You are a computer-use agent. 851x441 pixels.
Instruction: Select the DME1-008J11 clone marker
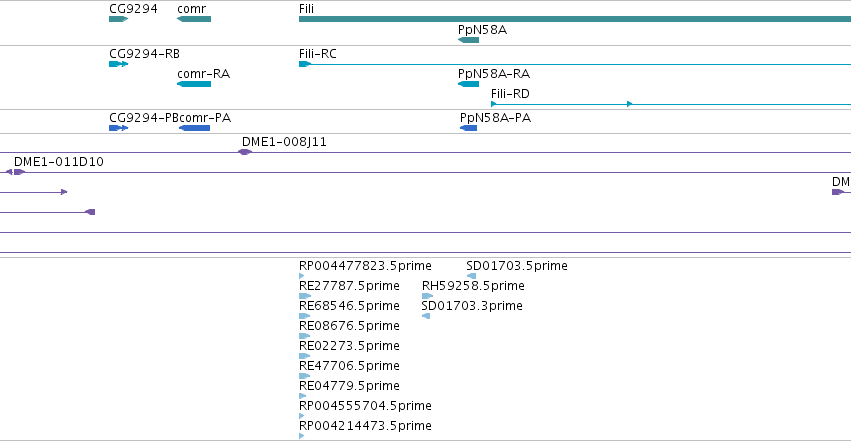[245, 152]
